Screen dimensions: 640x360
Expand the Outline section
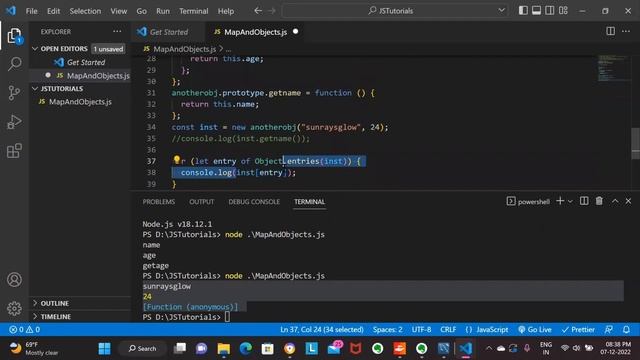[54, 303]
